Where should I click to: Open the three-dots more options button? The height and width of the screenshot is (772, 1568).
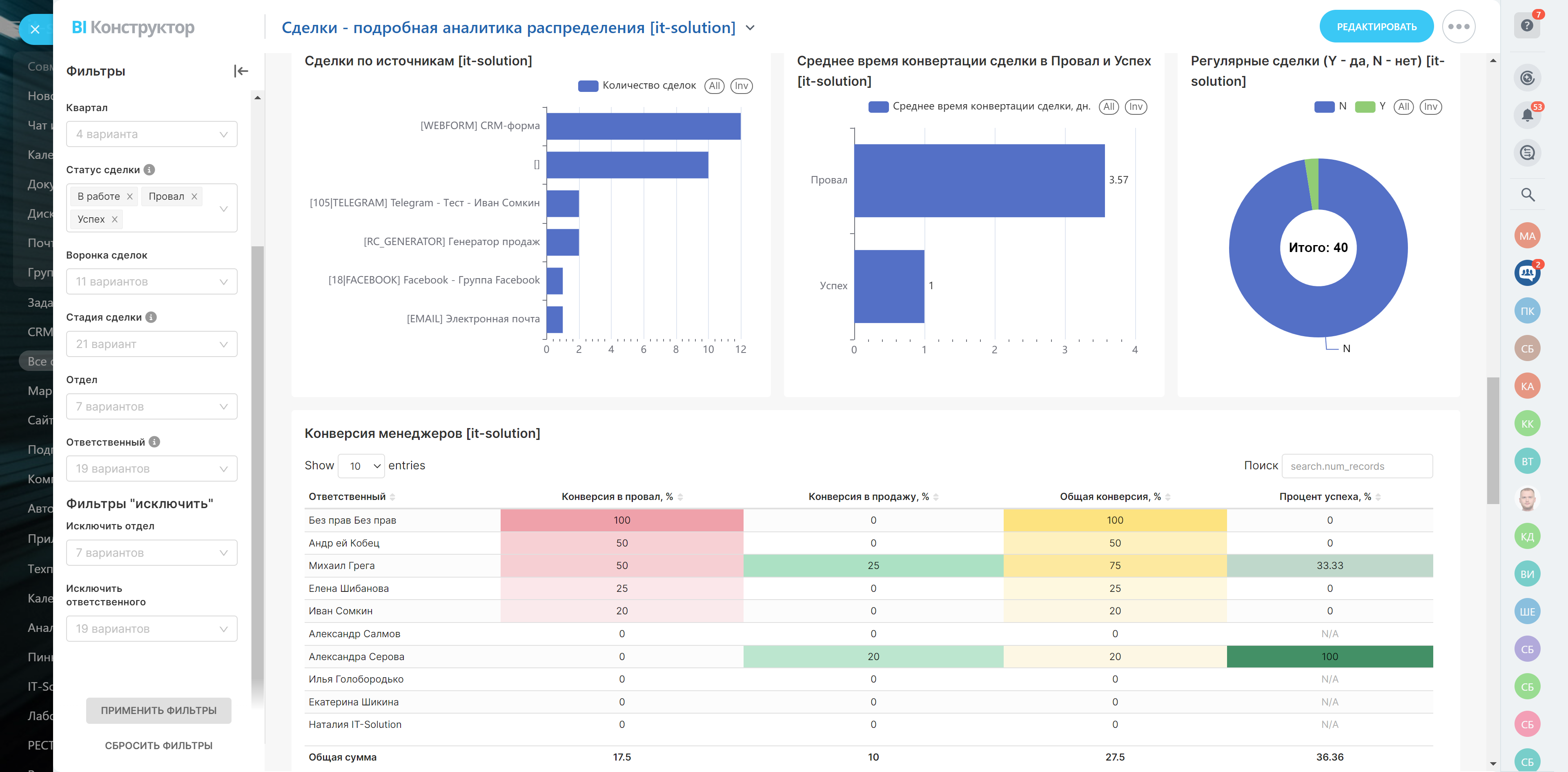[1459, 27]
